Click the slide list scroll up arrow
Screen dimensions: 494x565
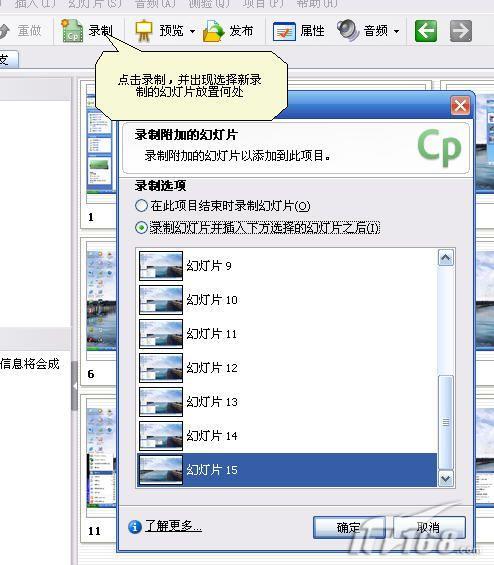tap(446, 258)
